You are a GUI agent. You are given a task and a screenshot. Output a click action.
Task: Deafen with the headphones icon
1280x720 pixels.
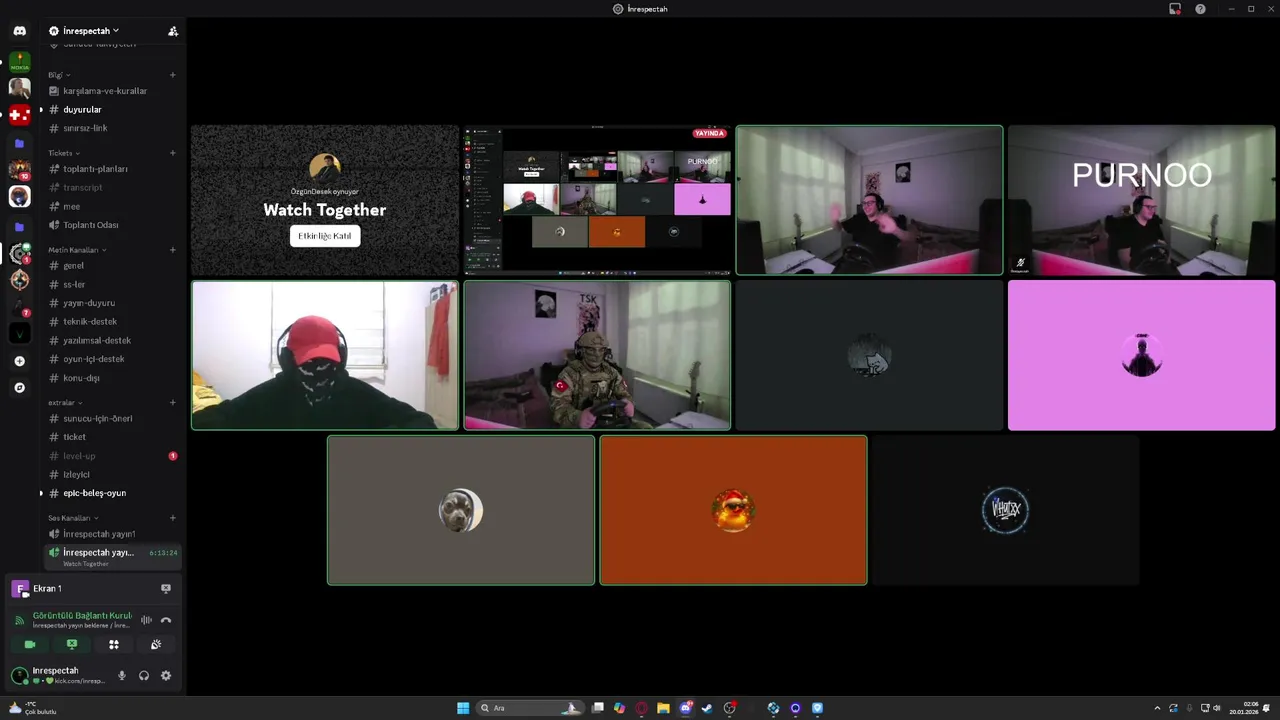tap(144, 675)
